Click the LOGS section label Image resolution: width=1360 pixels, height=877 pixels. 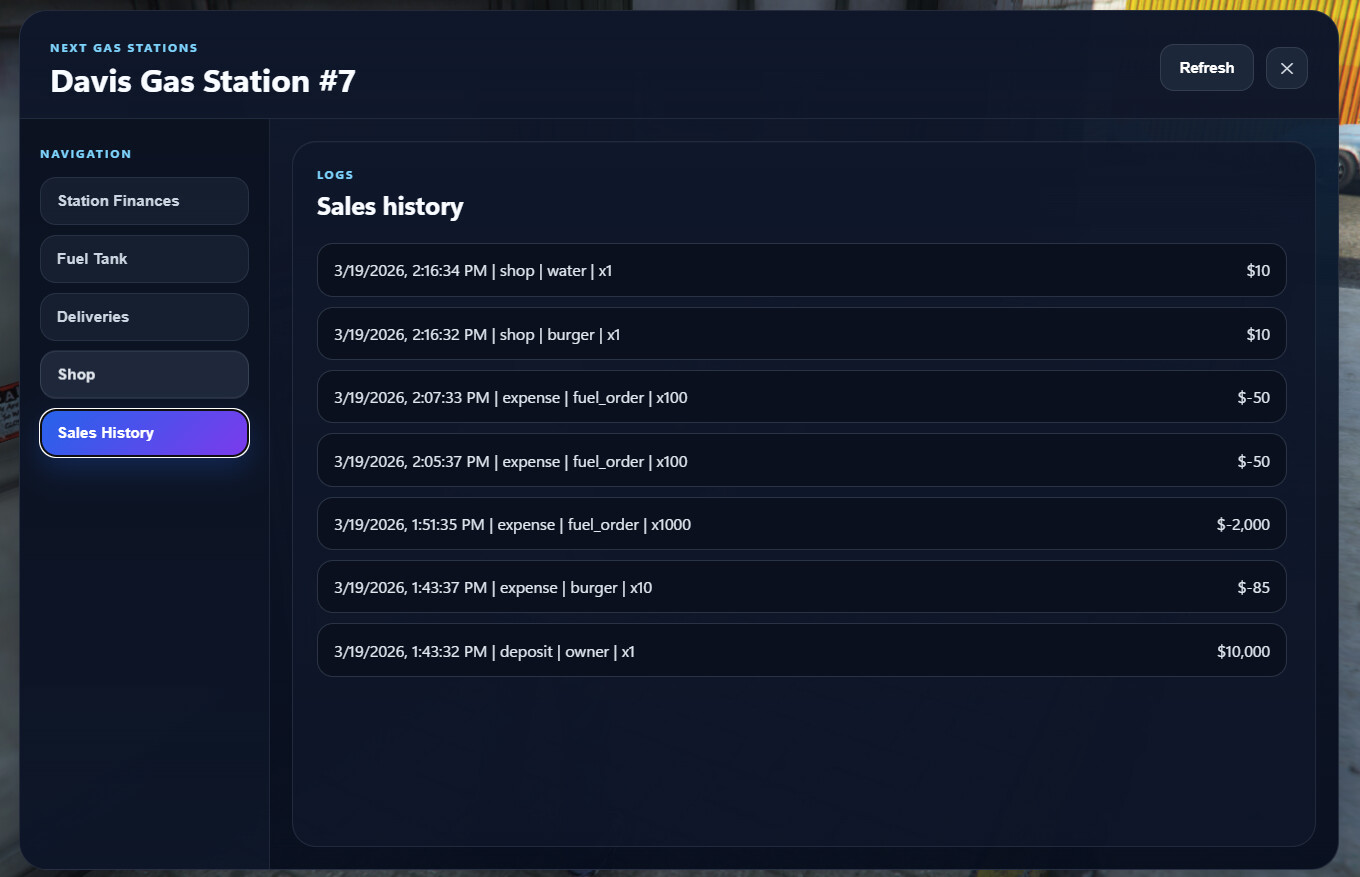335,175
